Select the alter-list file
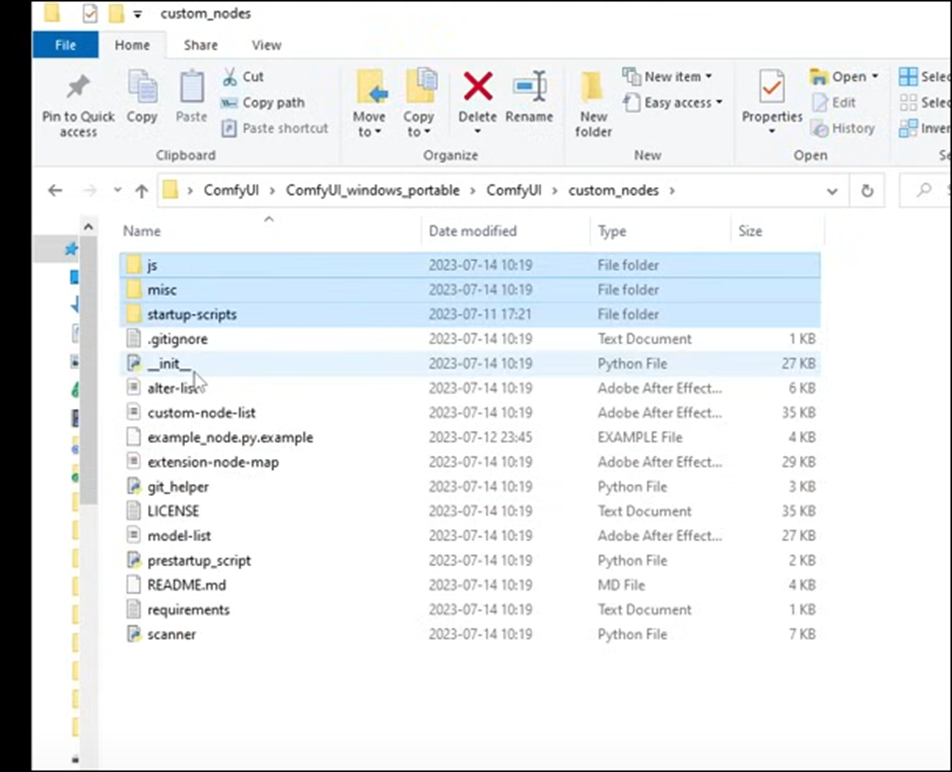 (x=470, y=388)
